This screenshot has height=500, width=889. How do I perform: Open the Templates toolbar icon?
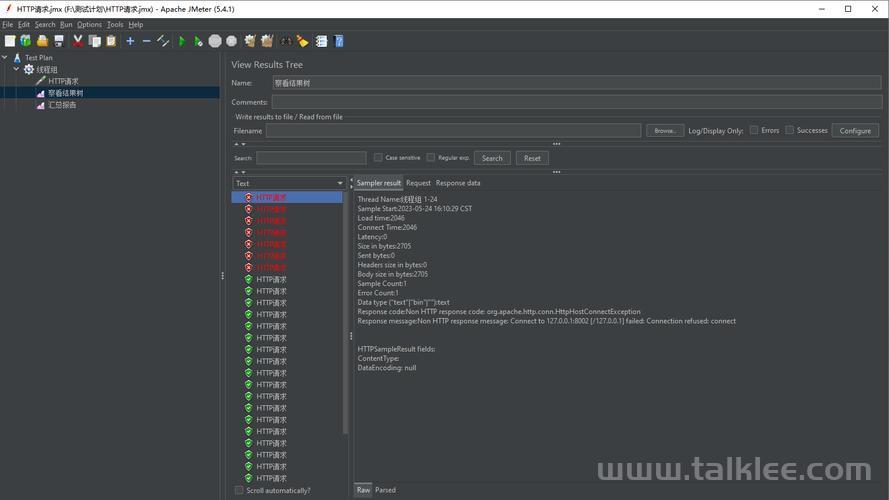coord(26,41)
